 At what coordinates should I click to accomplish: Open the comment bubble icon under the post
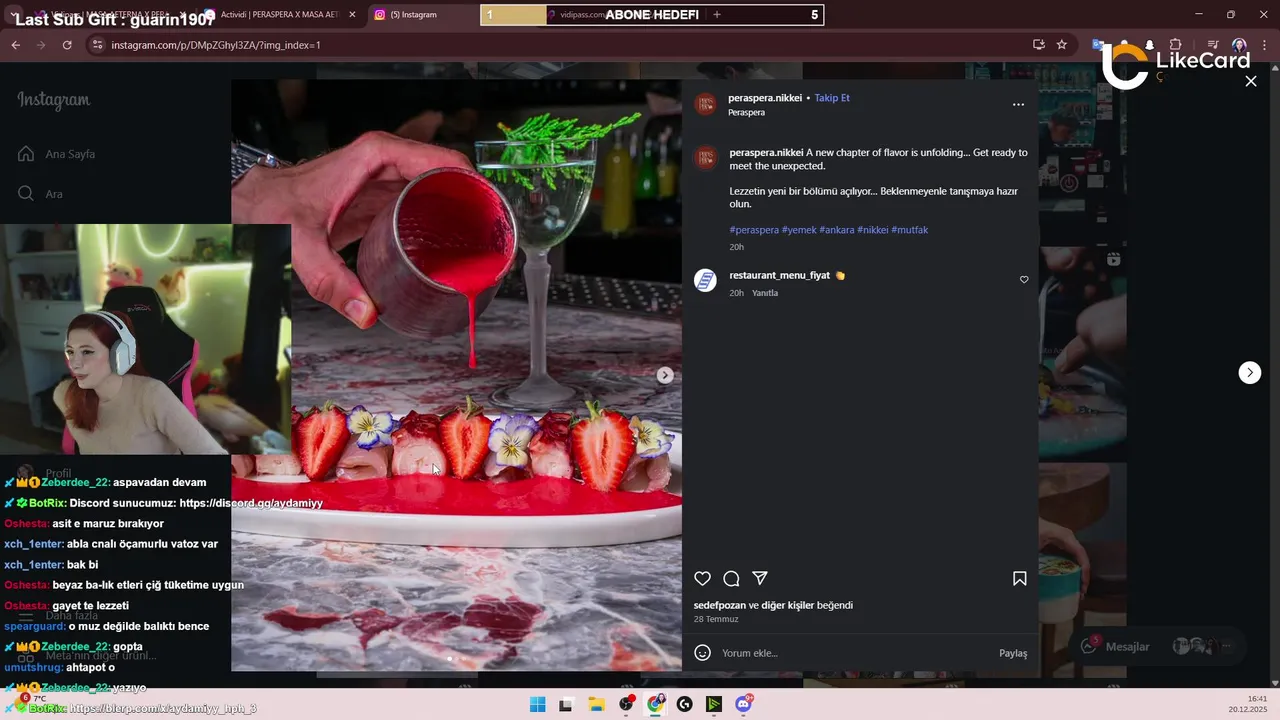point(731,579)
